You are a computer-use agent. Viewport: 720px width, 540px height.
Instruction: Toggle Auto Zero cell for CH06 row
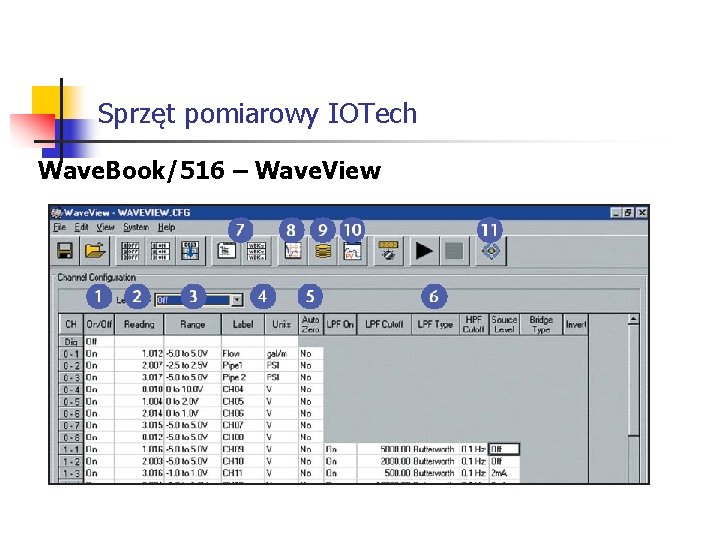311,413
